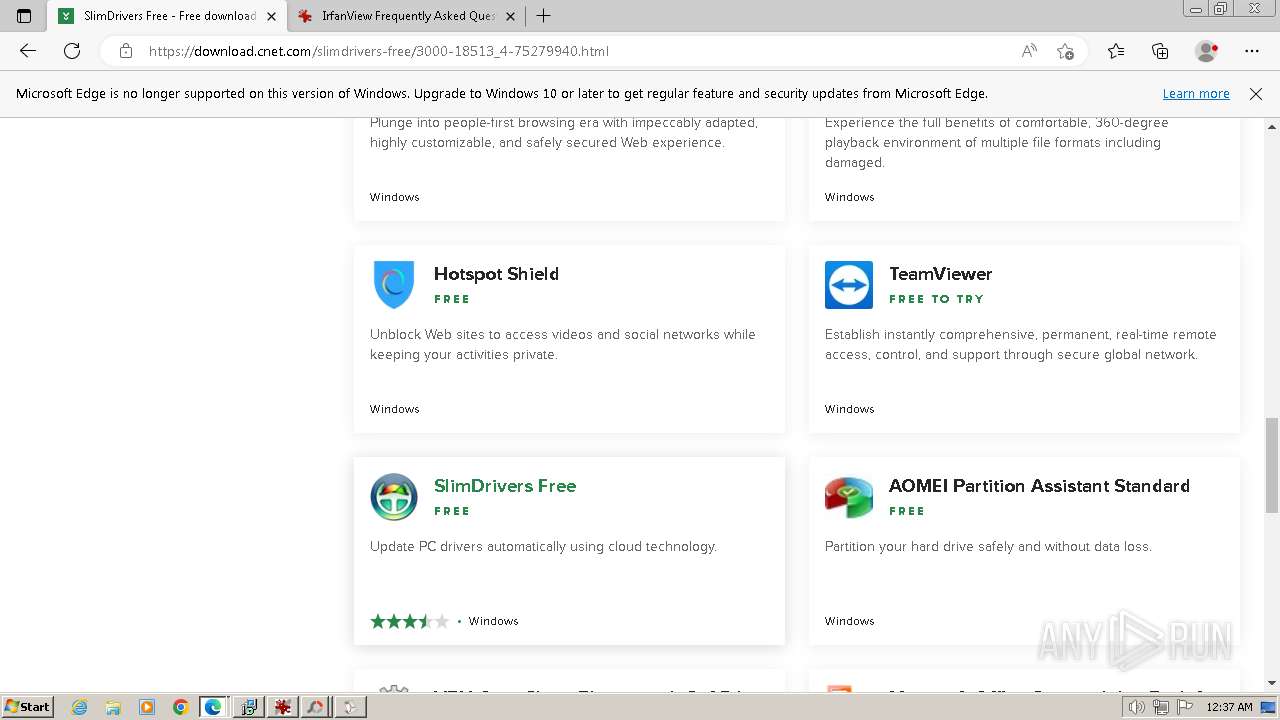Open the SlimDrivers Free title link
The width and height of the screenshot is (1280, 720).
tap(505, 486)
